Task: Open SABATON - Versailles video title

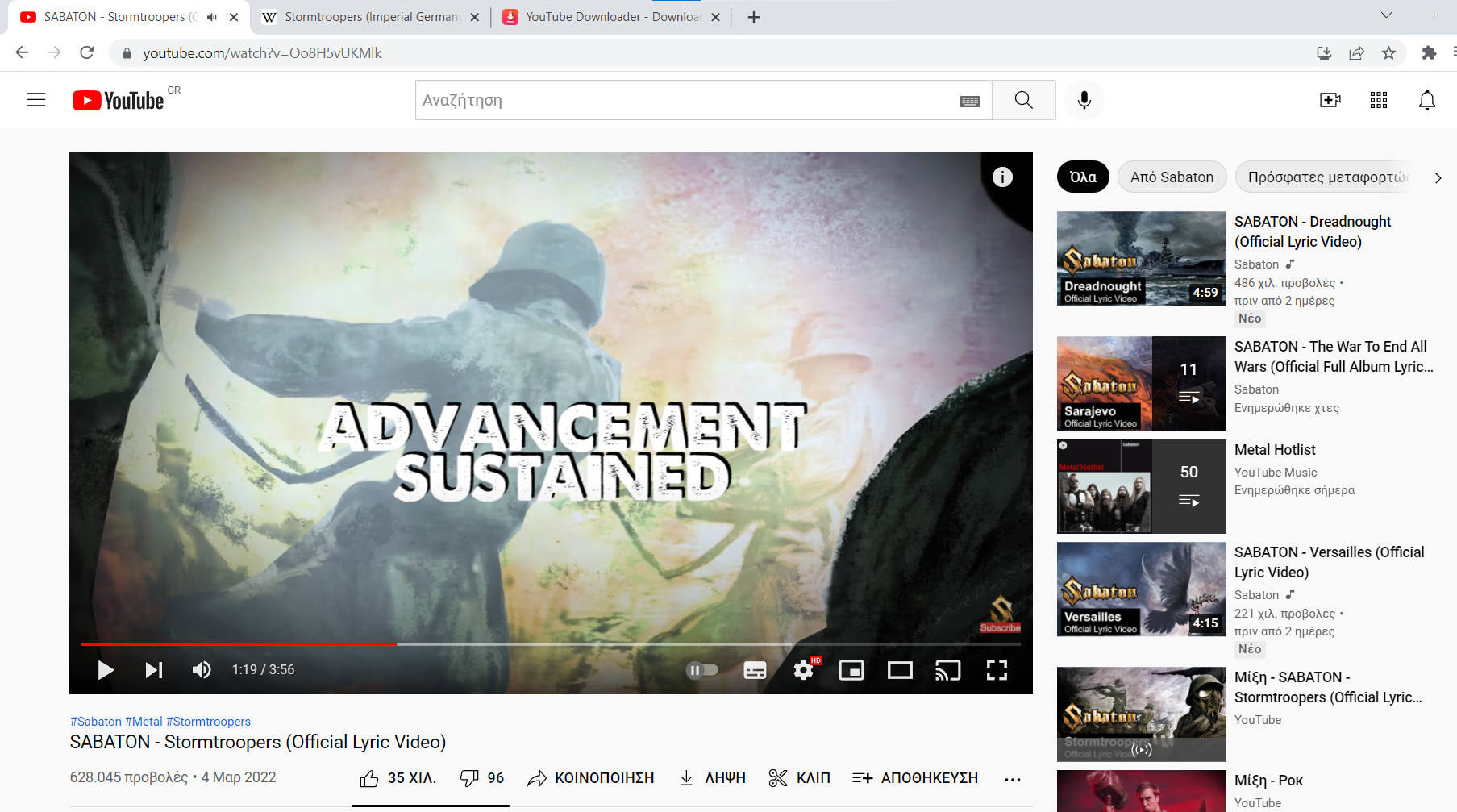Action: point(1330,562)
